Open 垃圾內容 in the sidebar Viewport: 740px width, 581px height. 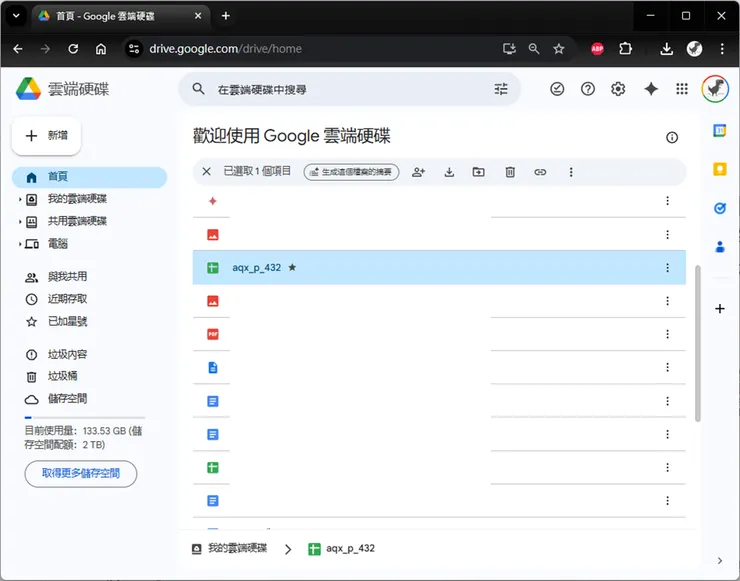pos(67,354)
